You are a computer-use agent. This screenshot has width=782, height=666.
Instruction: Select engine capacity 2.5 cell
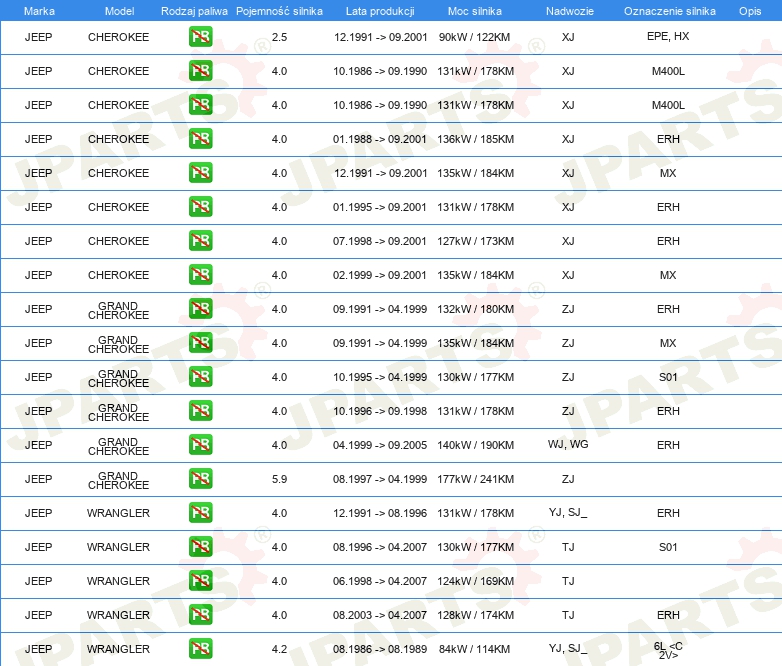coord(279,37)
